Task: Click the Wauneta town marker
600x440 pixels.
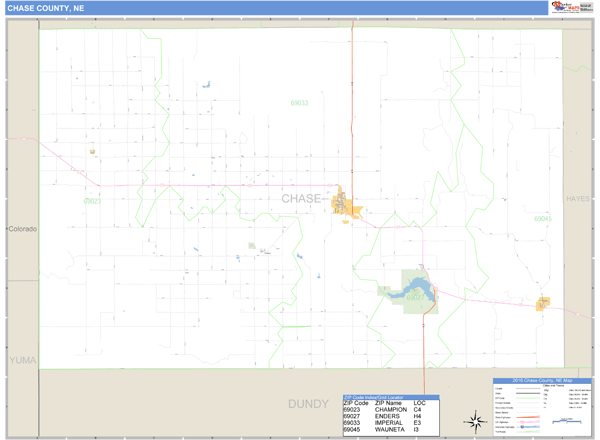Action: click(545, 302)
